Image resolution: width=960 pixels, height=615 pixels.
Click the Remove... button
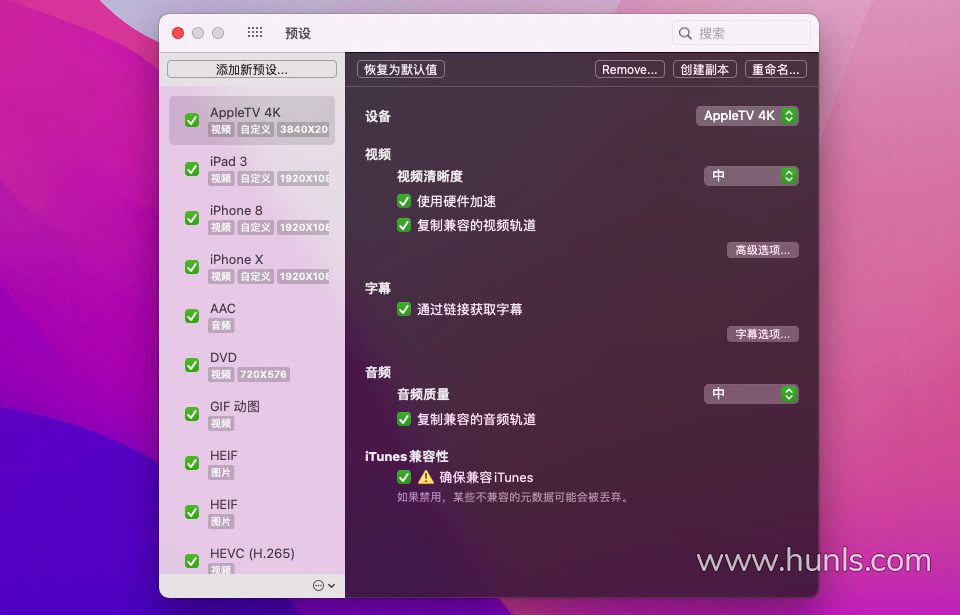[x=629, y=69]
